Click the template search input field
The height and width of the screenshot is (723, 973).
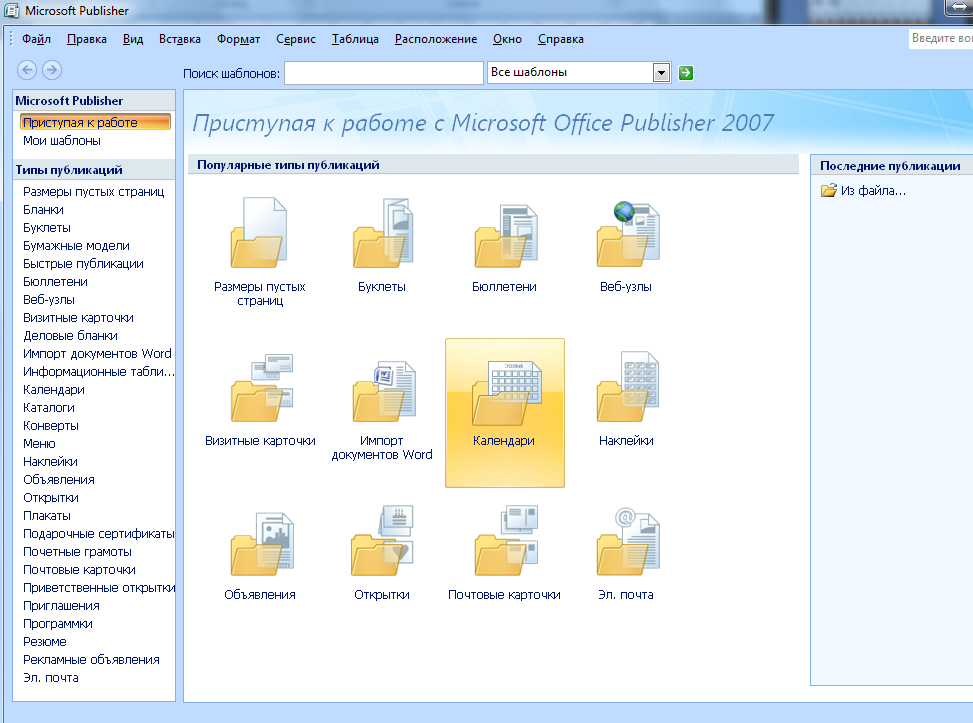(x=383, y=73)
